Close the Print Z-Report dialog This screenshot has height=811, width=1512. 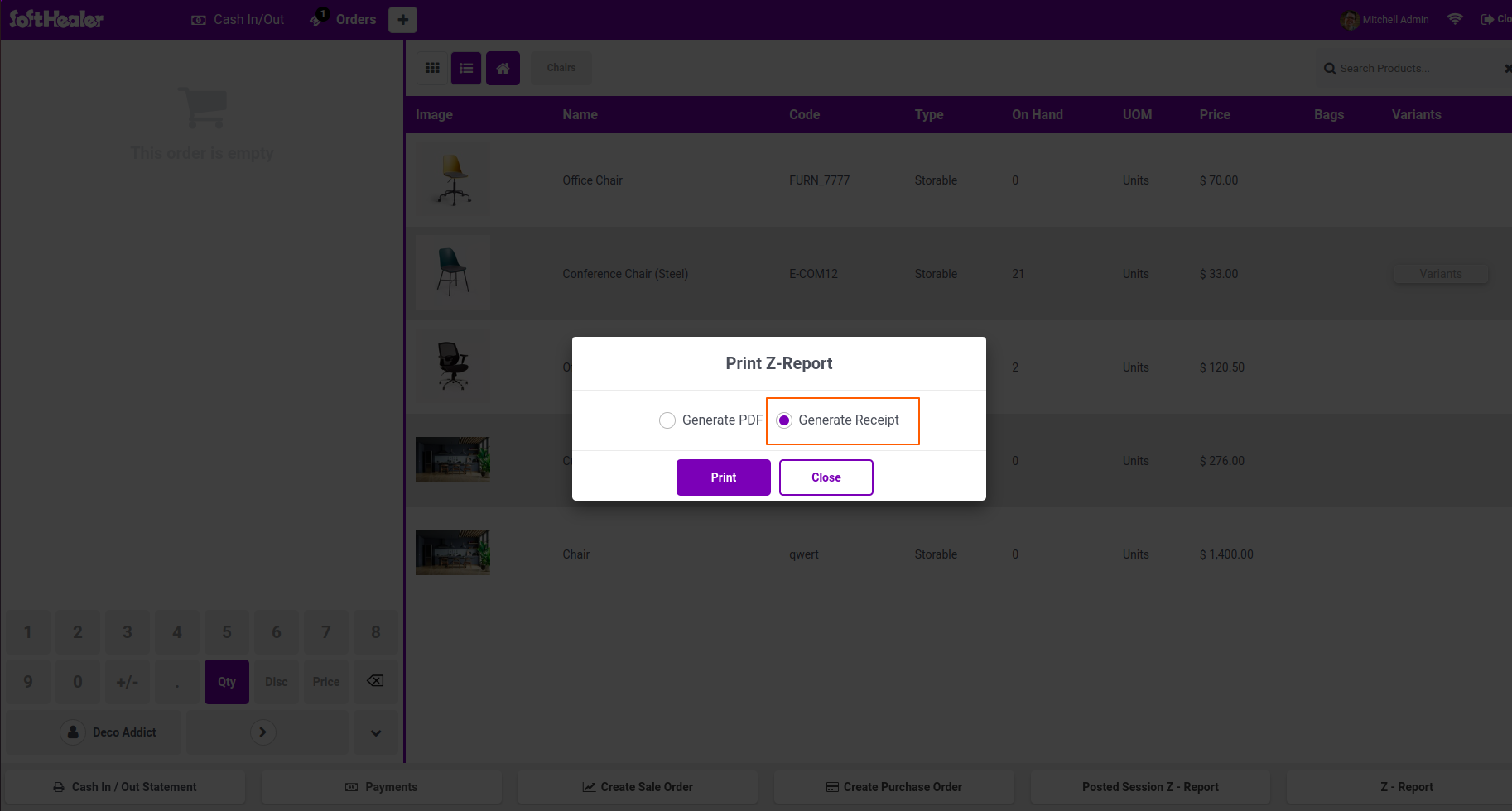(826, 477)
